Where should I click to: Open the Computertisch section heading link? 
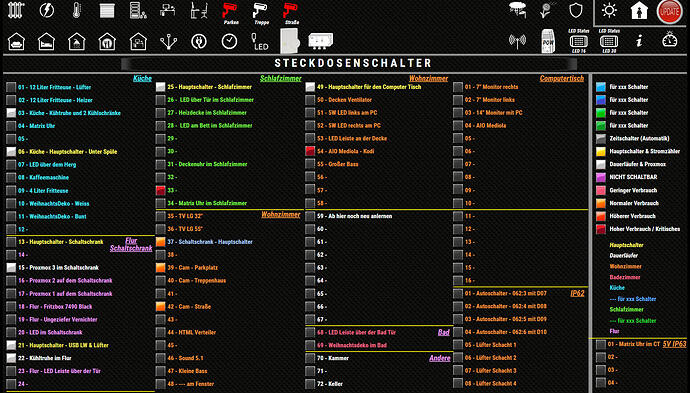562,78
